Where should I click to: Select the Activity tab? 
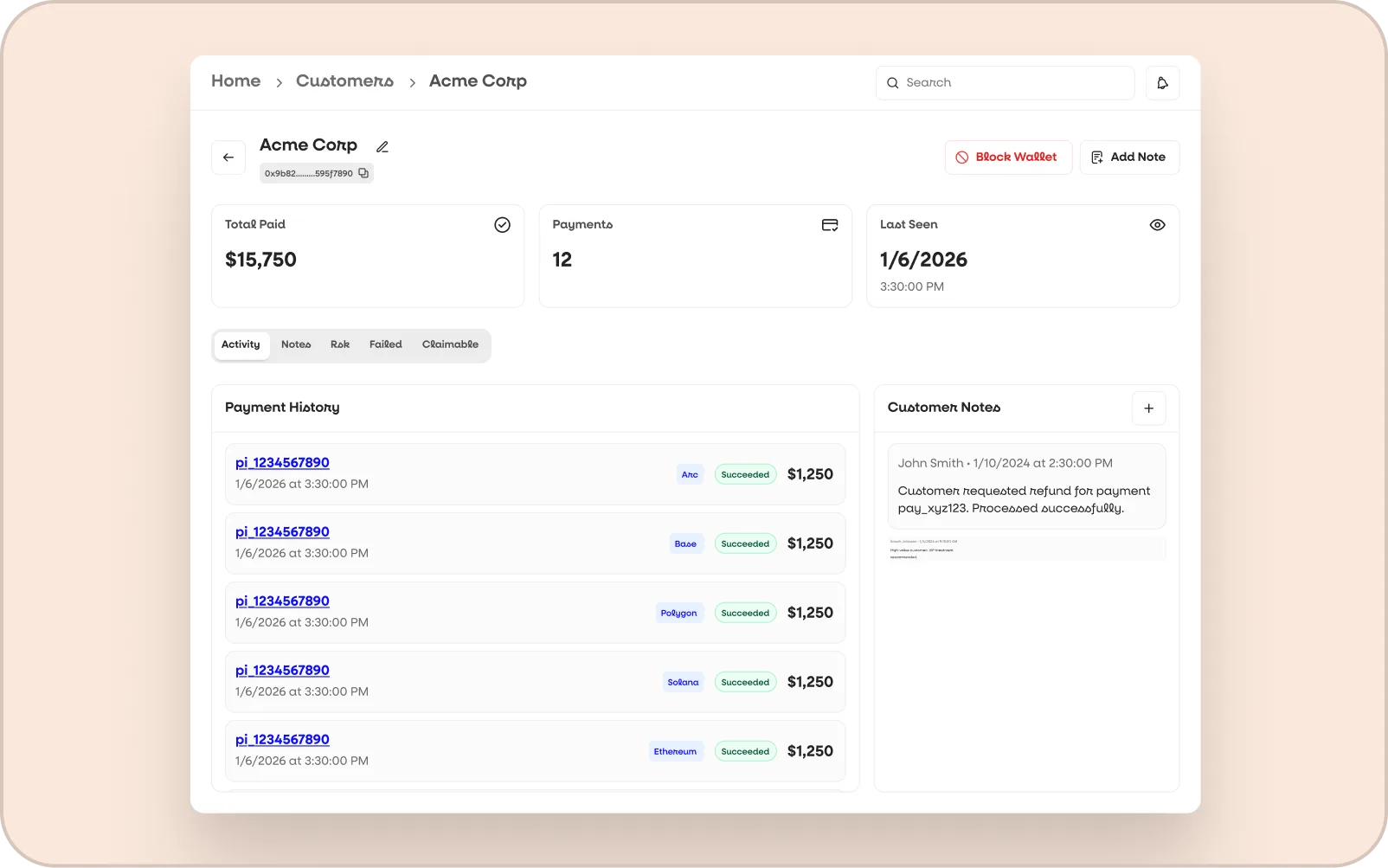coord(241,345)
